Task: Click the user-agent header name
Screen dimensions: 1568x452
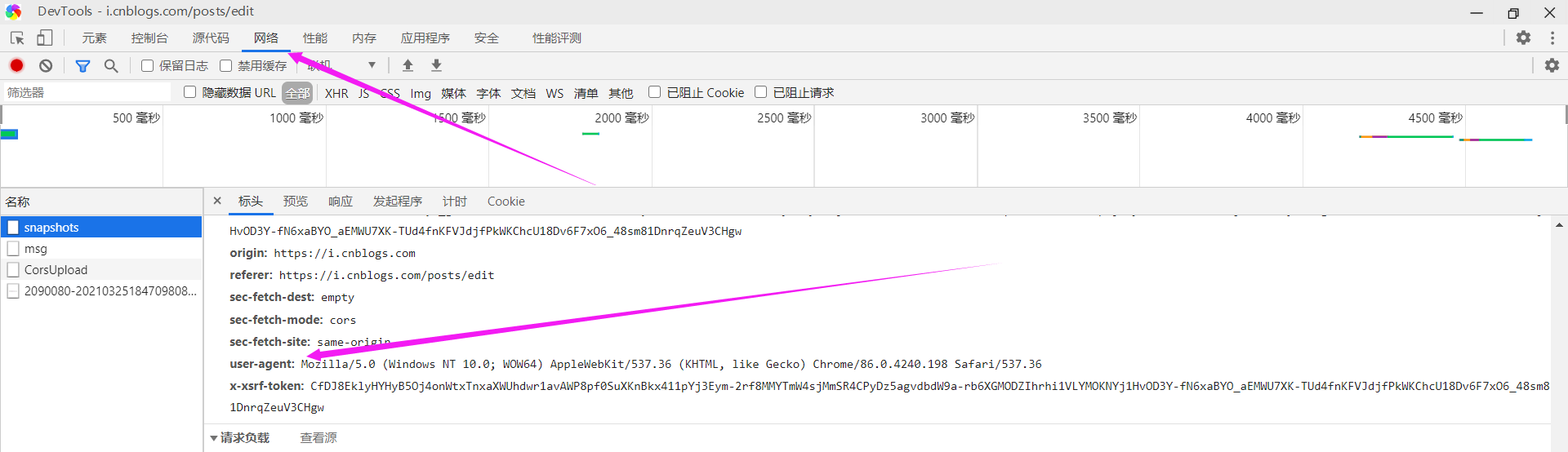Action: coord(262,364)
